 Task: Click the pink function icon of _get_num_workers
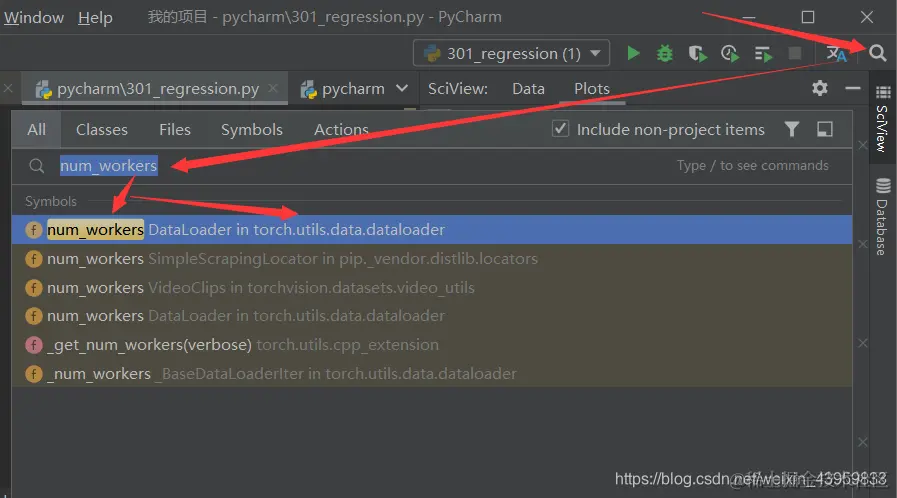coord(34,345)
